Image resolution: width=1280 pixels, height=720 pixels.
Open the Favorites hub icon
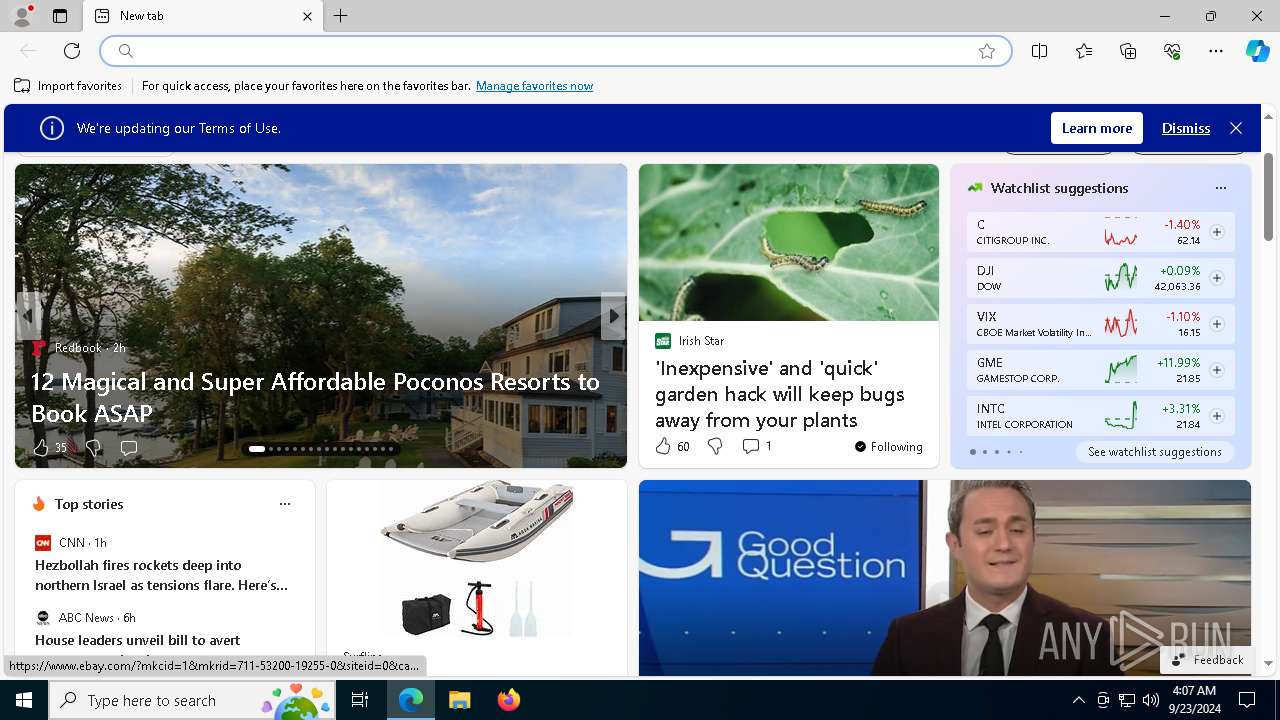click(1084, 51)
